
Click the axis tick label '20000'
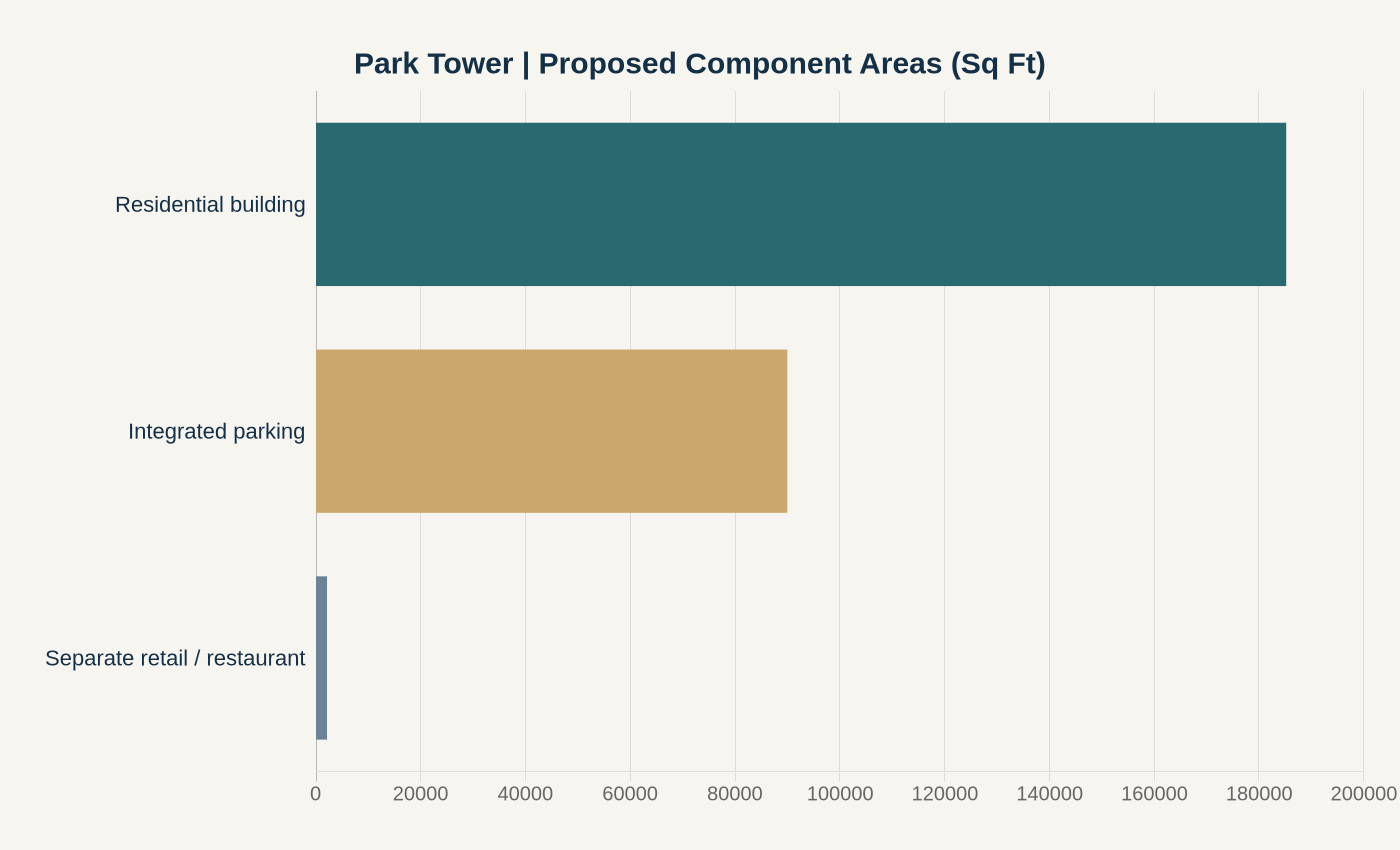[420, 794]
